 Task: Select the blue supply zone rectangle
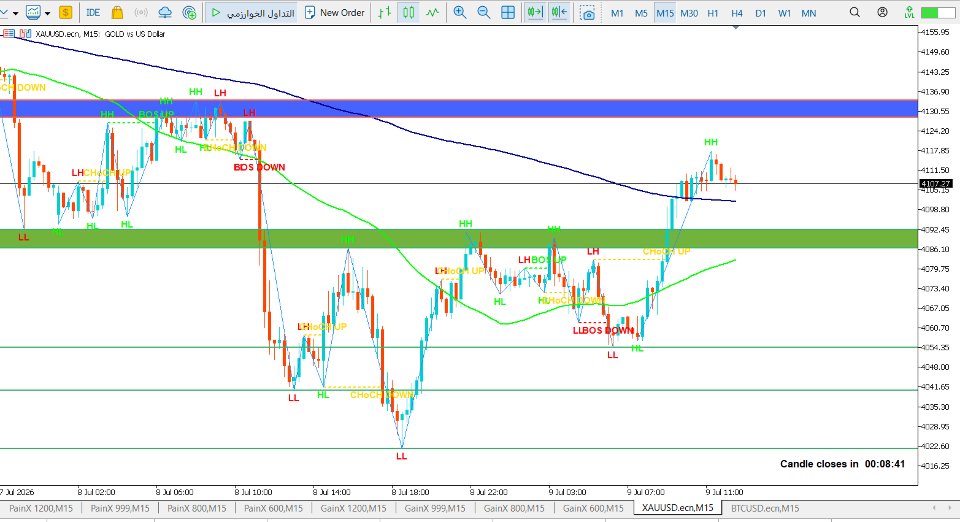459,108
